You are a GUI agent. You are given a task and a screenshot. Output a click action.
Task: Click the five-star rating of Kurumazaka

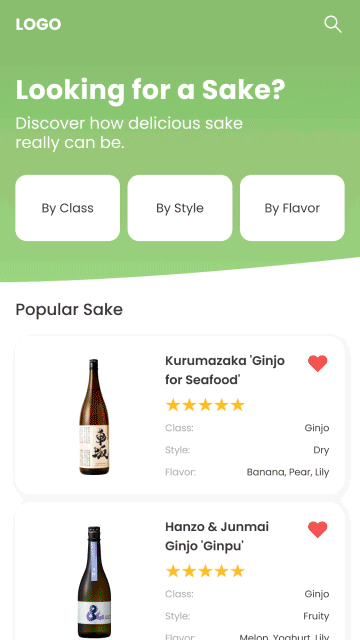(x=205, y=405)
